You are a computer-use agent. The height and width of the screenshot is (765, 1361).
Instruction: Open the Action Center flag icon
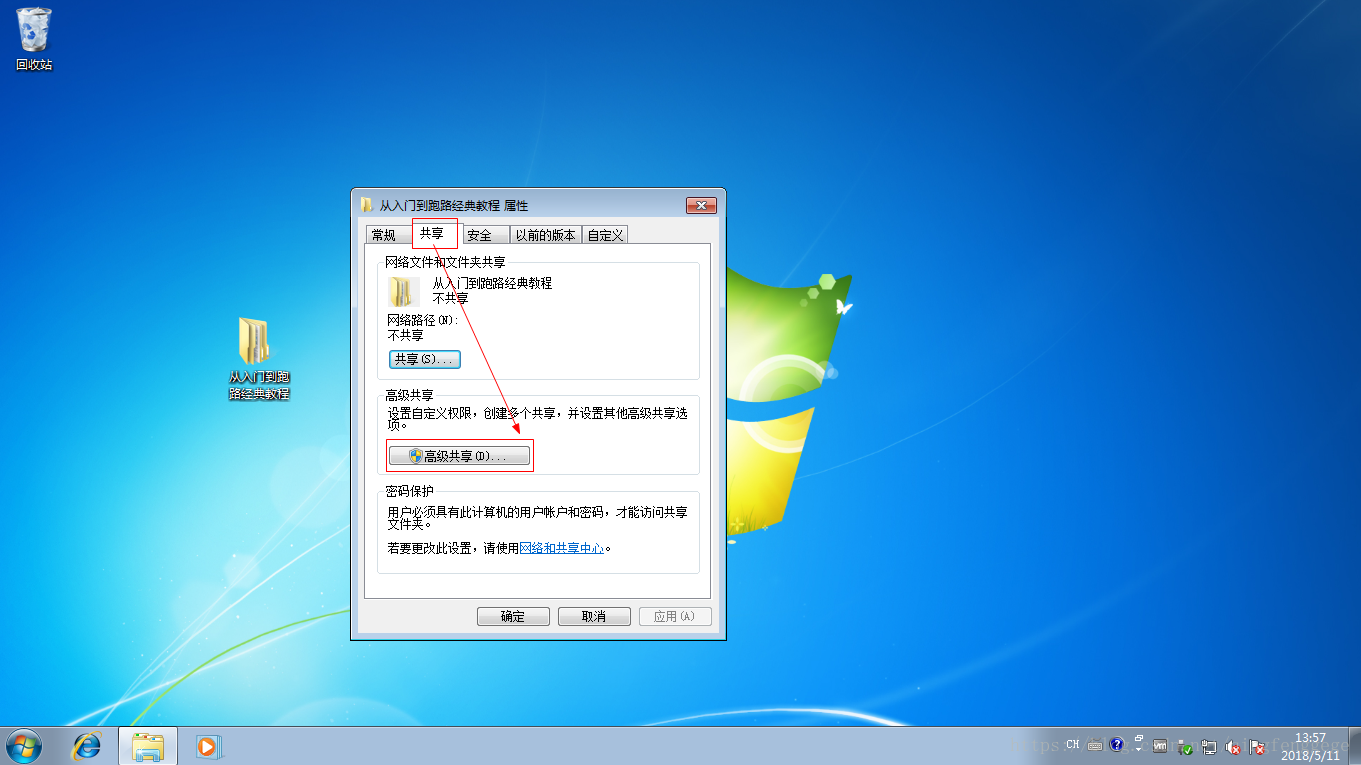1257,747
